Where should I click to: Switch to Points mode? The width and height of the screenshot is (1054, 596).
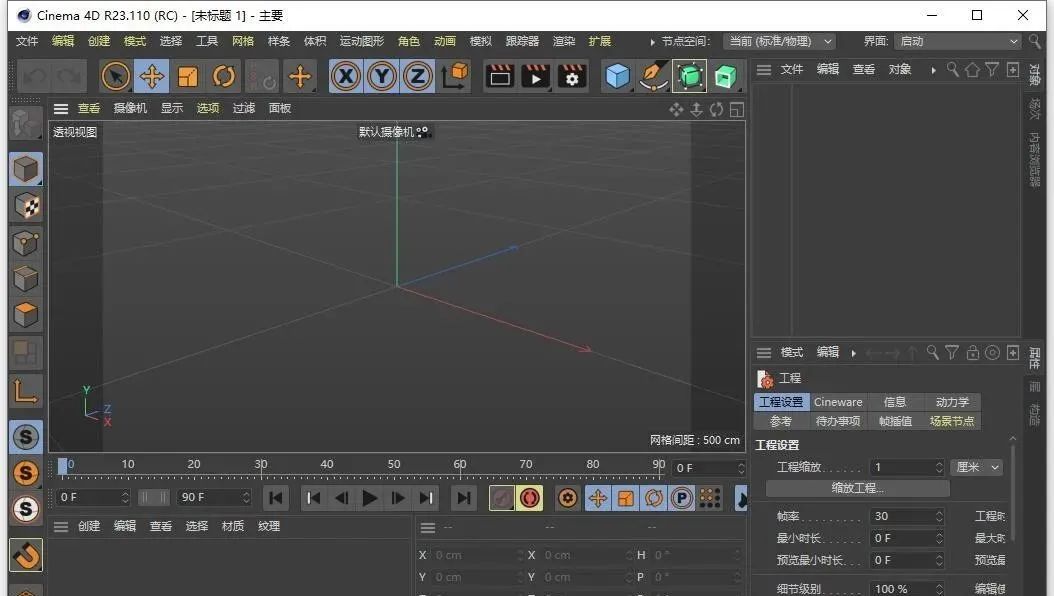pos(26,243)
